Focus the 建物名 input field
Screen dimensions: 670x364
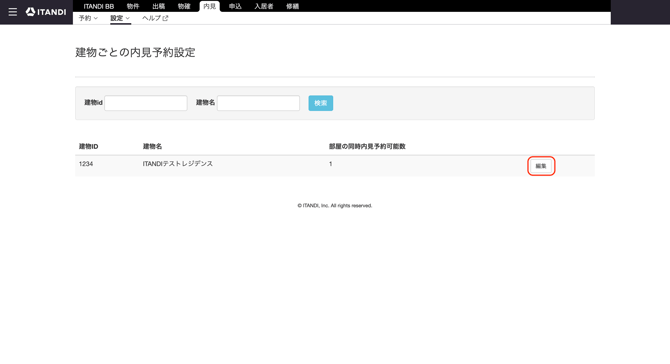point(259,103)
